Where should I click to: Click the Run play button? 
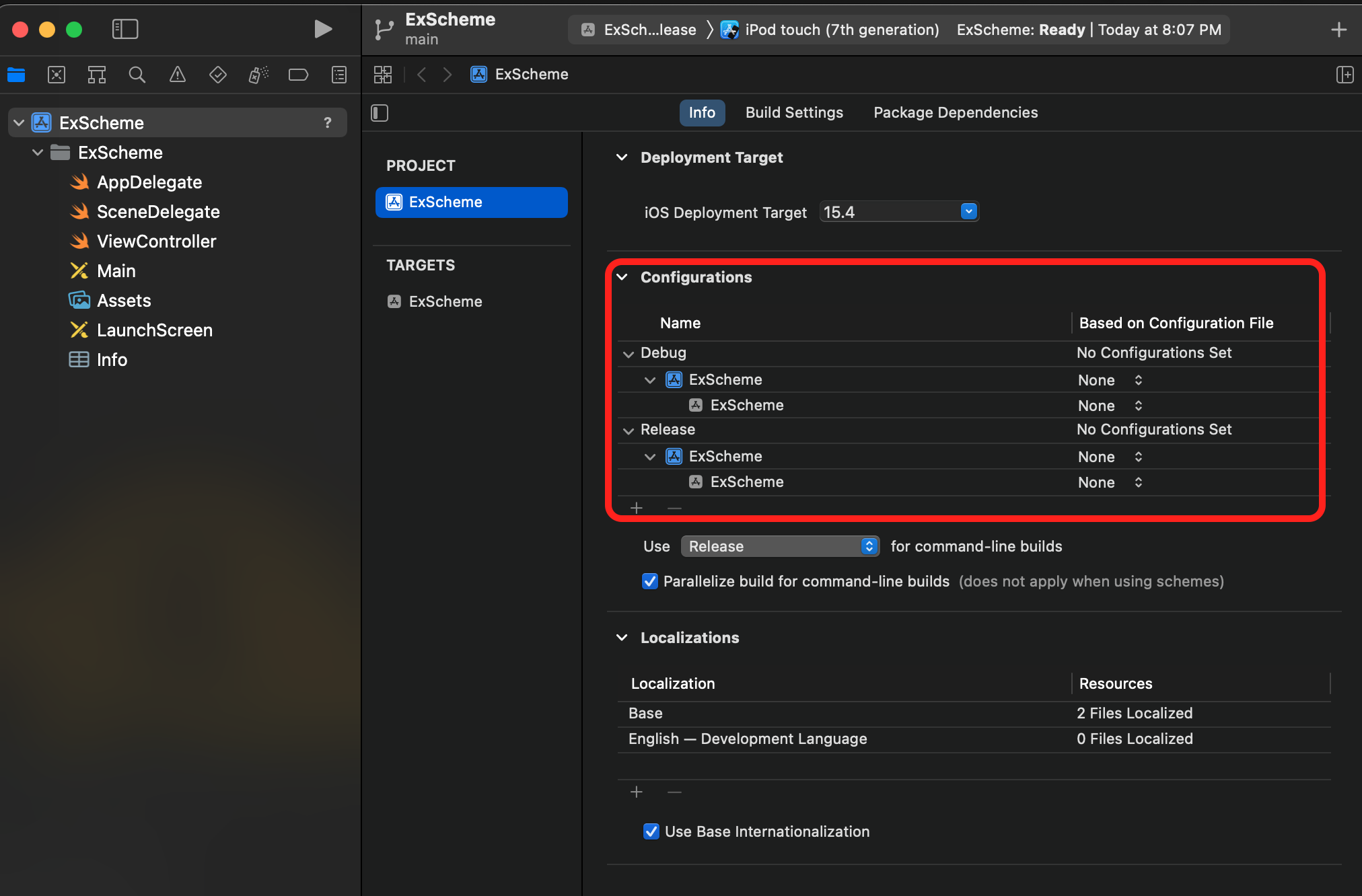pyautogui.click(x=323, y=29)
